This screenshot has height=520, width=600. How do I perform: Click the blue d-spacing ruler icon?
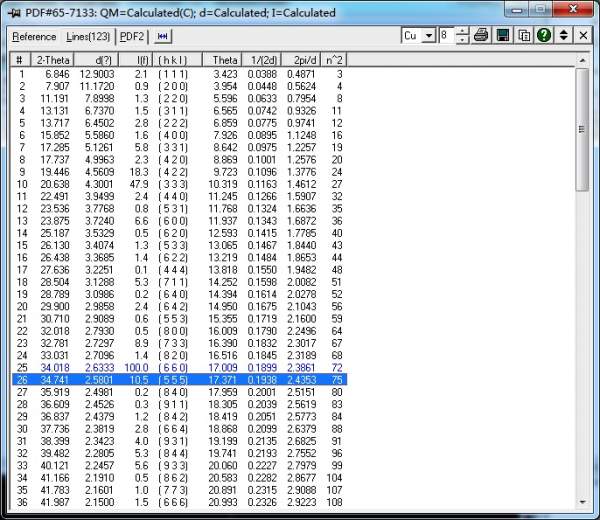pos(163,36)
